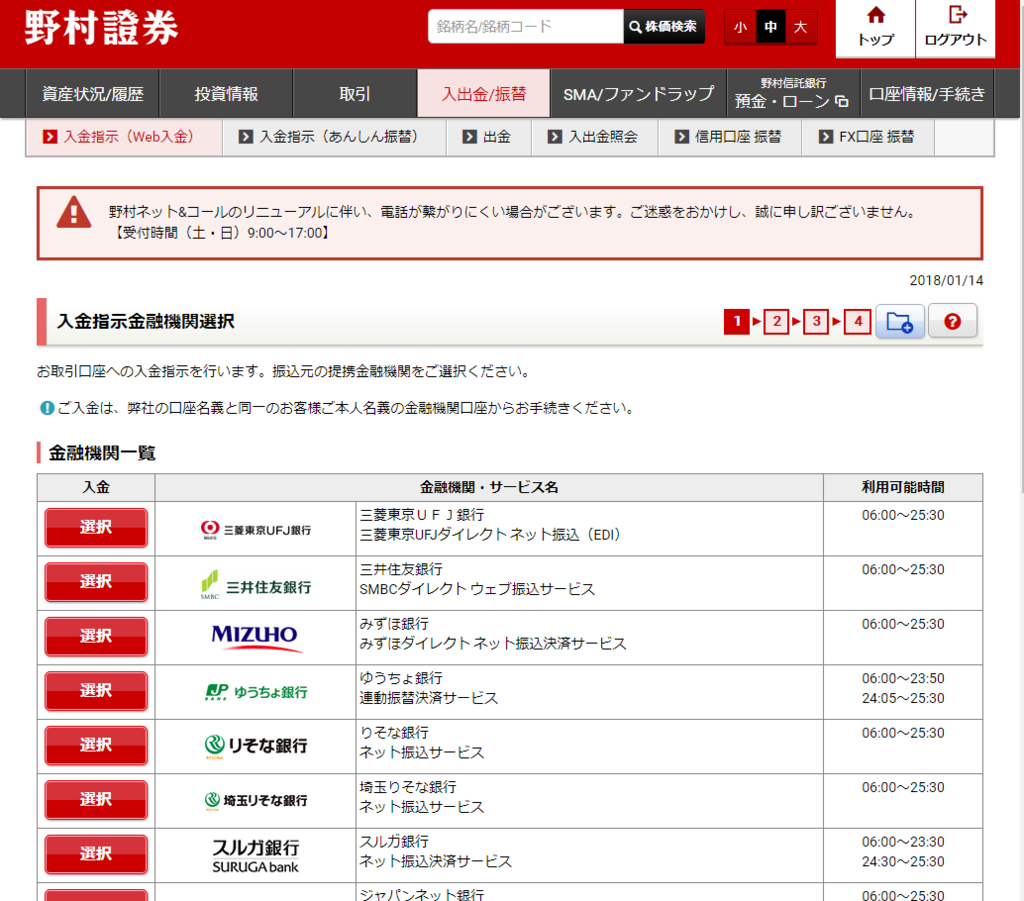Click text みずほダイレクト ネット振込決済サービス
This screenshot has height=901, width=1024.
492,644
